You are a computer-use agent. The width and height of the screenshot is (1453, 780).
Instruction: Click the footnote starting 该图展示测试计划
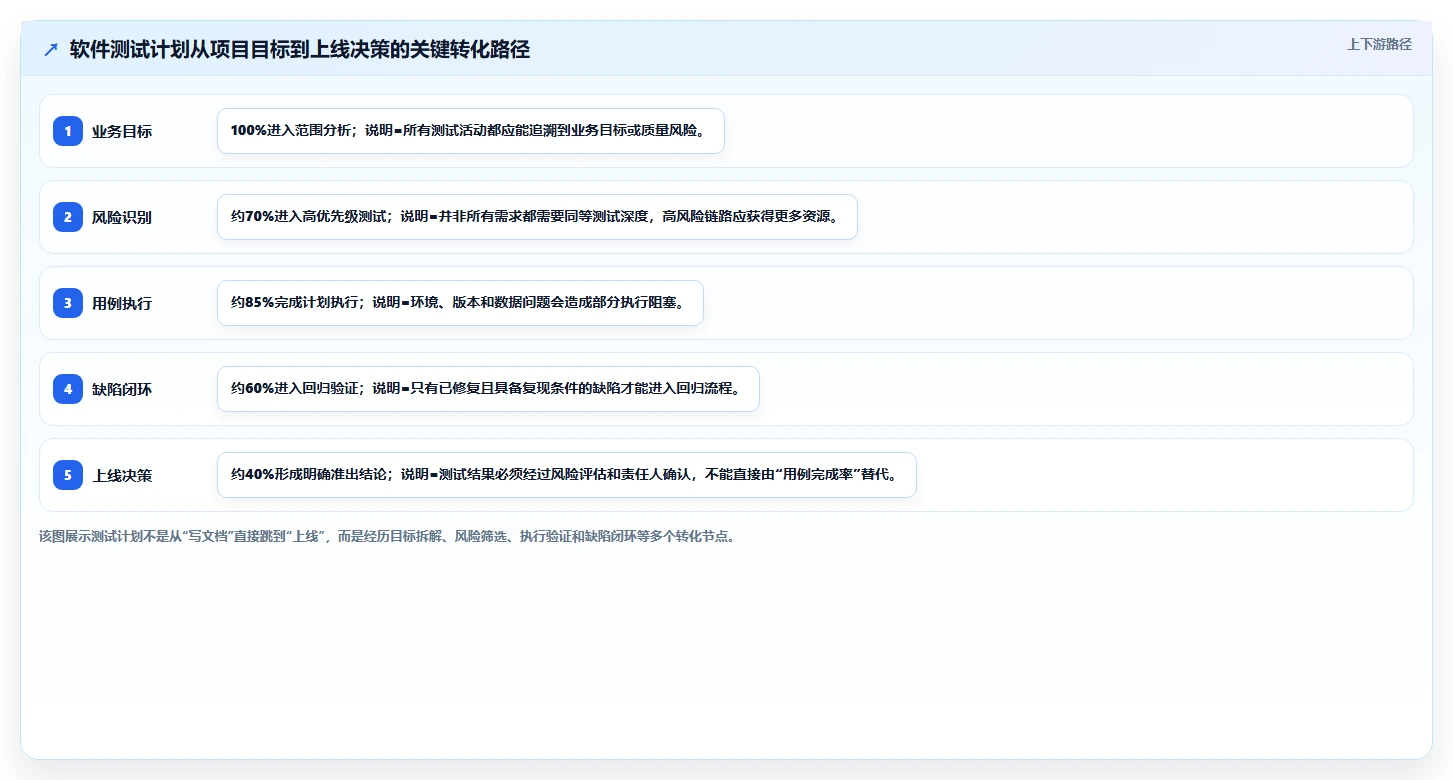pos(388,536)
